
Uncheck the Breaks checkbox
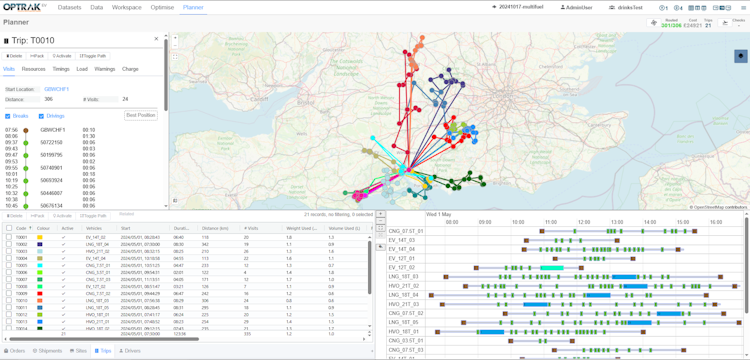tap(8, 116)
